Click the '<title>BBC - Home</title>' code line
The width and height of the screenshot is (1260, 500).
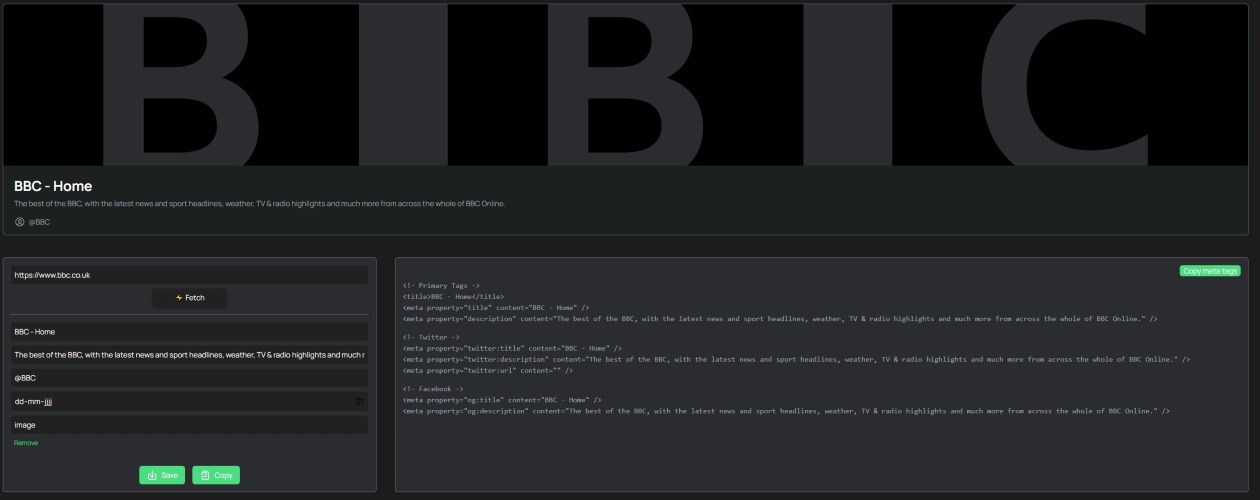coord(453,297)
